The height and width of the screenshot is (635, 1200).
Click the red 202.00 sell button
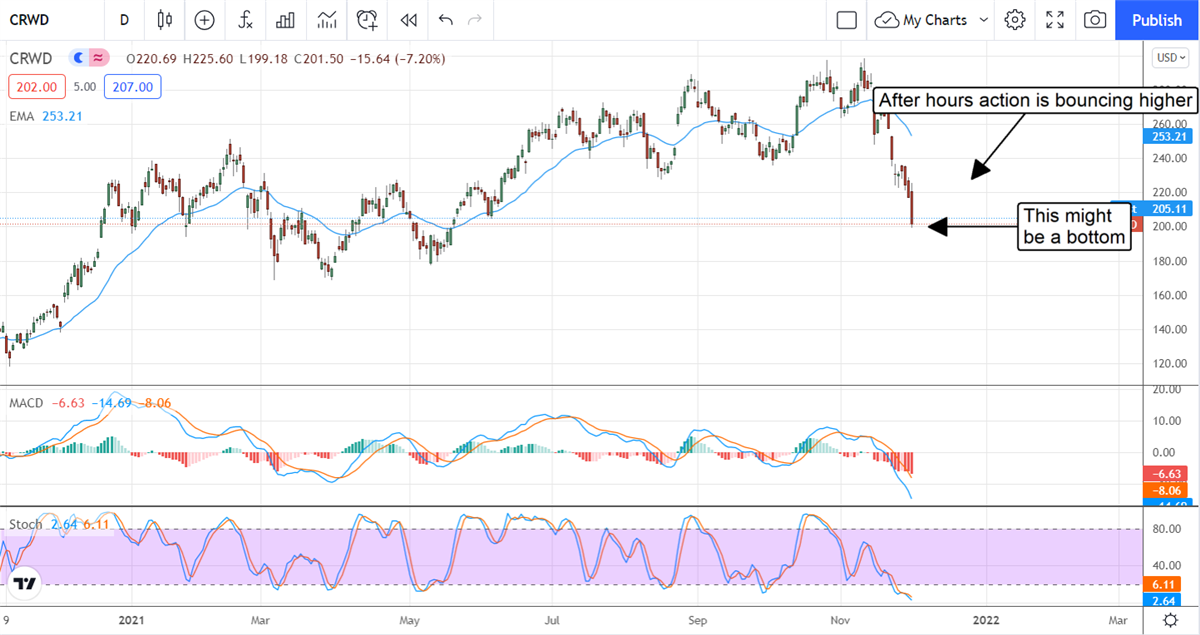[37, 87]
